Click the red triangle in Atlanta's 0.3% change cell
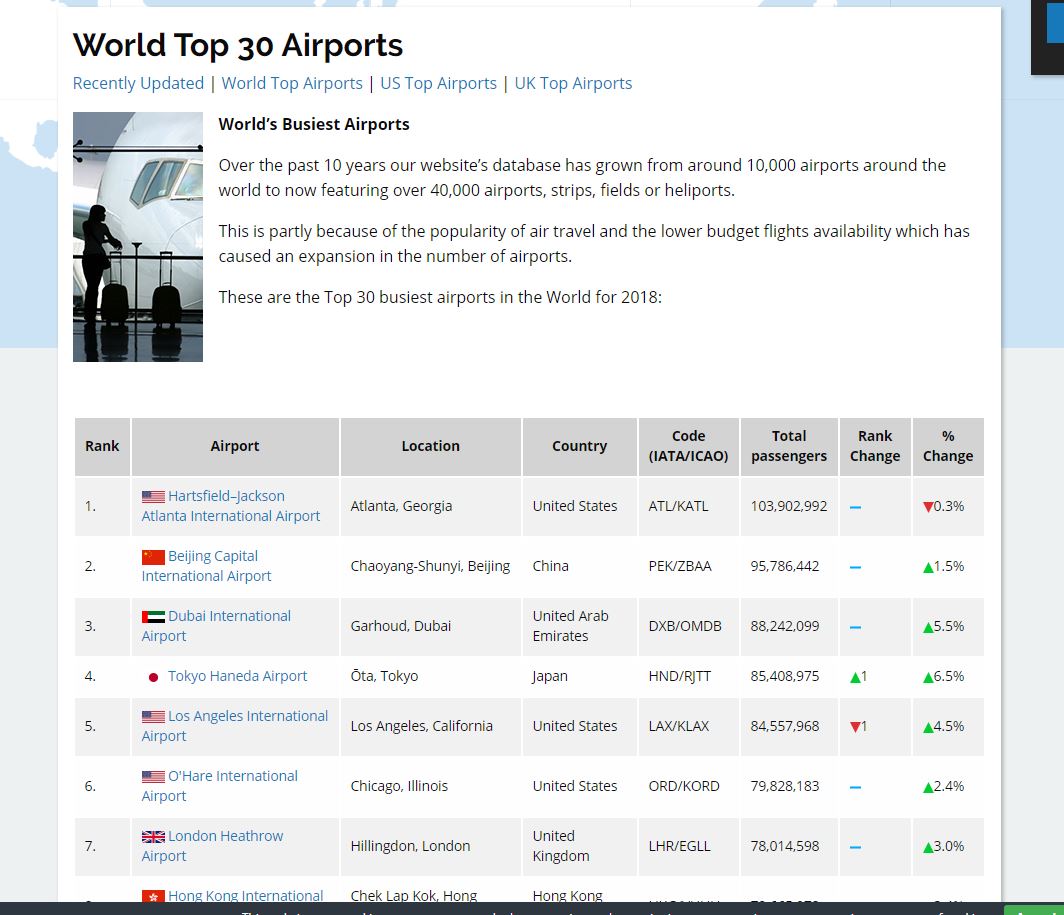The width and height of the screenshot is (1064, 915). click(929, 506)
